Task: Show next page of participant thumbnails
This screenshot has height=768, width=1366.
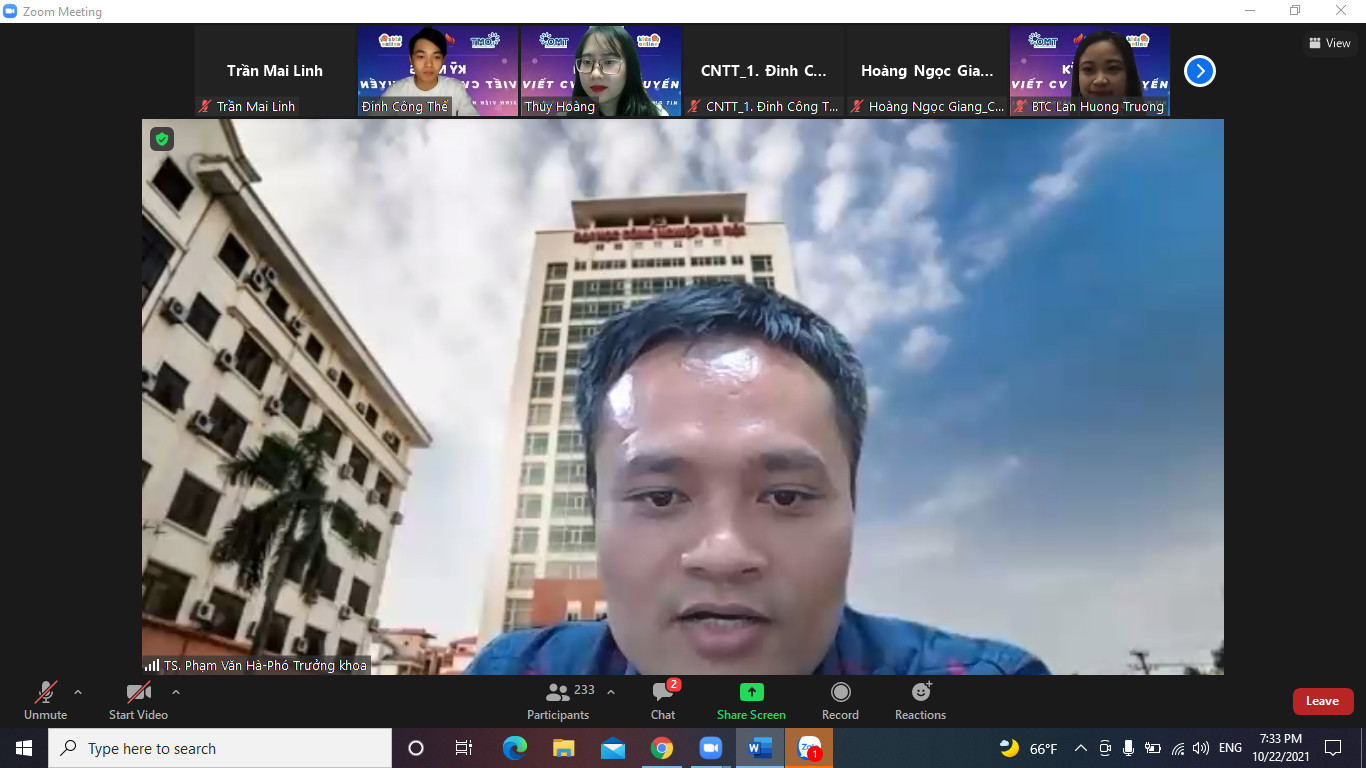Action: tap(1199, 71)
